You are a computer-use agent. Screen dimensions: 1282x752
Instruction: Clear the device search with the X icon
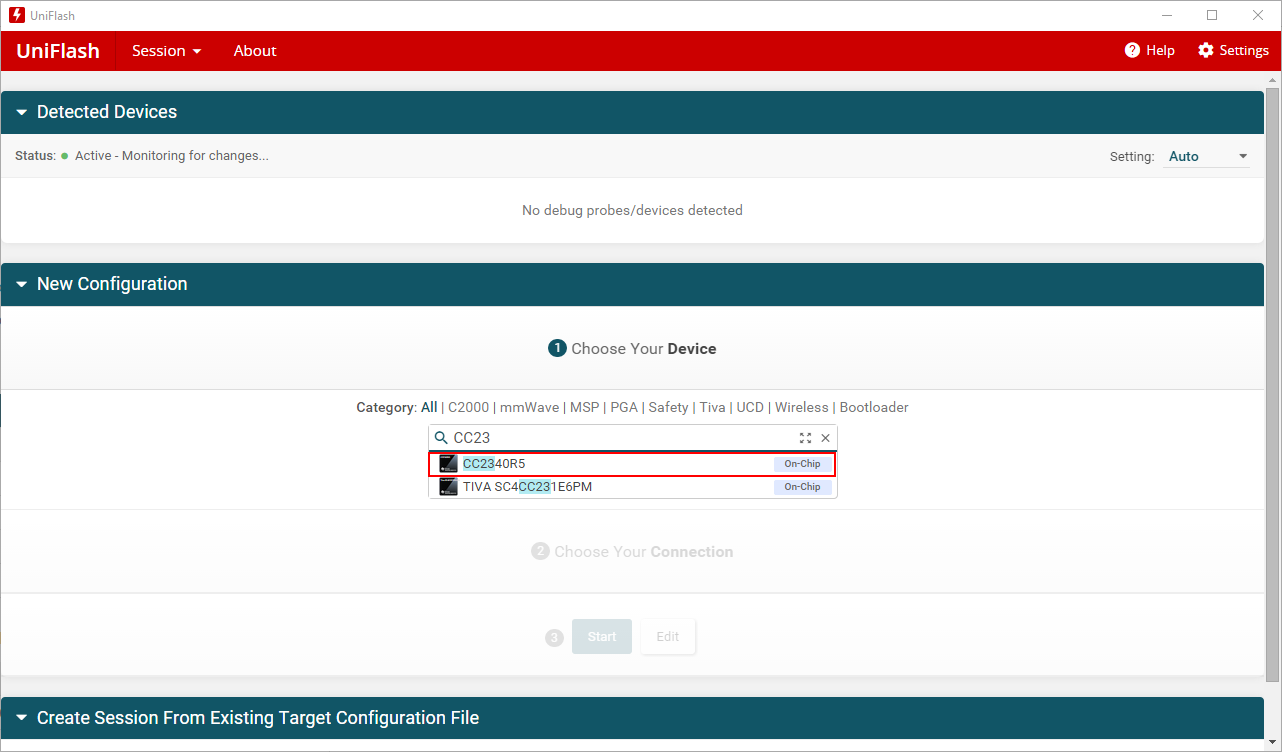pyautogui.click(x=825, y=438)
